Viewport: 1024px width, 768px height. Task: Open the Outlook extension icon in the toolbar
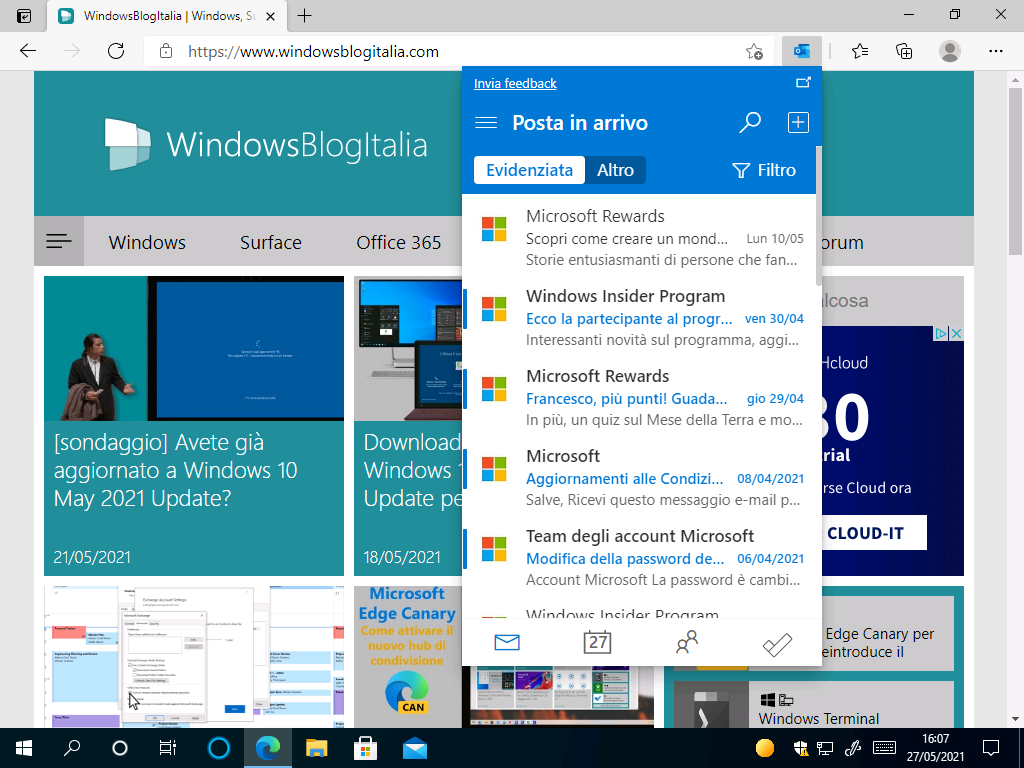click(801, 51)
